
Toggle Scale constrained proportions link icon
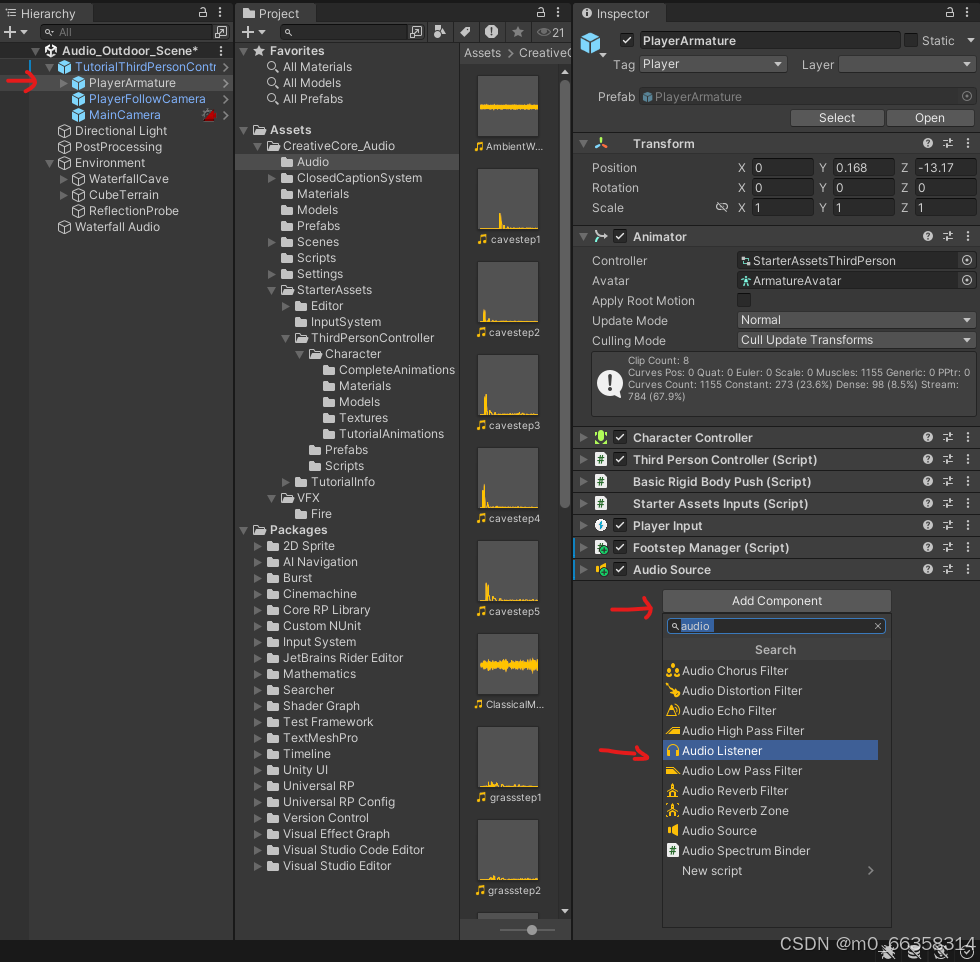coord(722,208)
